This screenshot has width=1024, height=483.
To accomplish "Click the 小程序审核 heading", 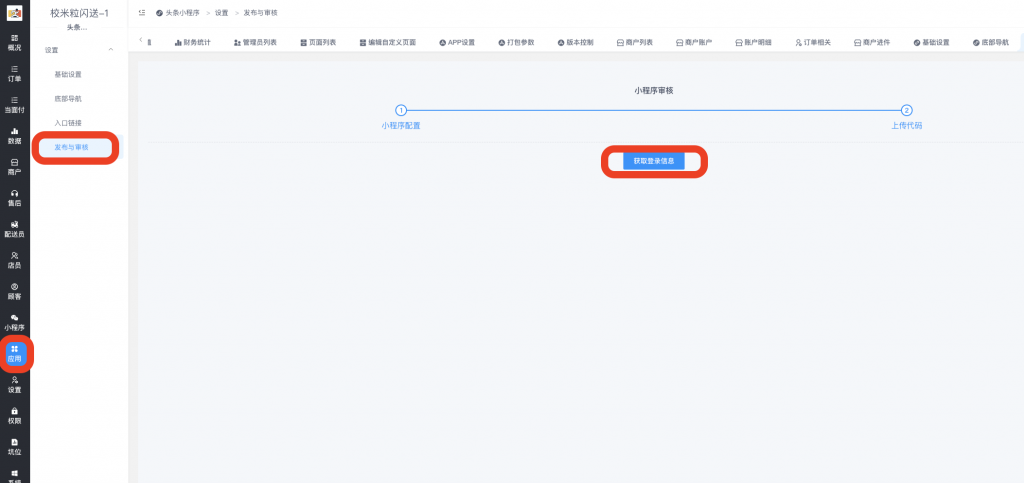I will pos(654,91).
